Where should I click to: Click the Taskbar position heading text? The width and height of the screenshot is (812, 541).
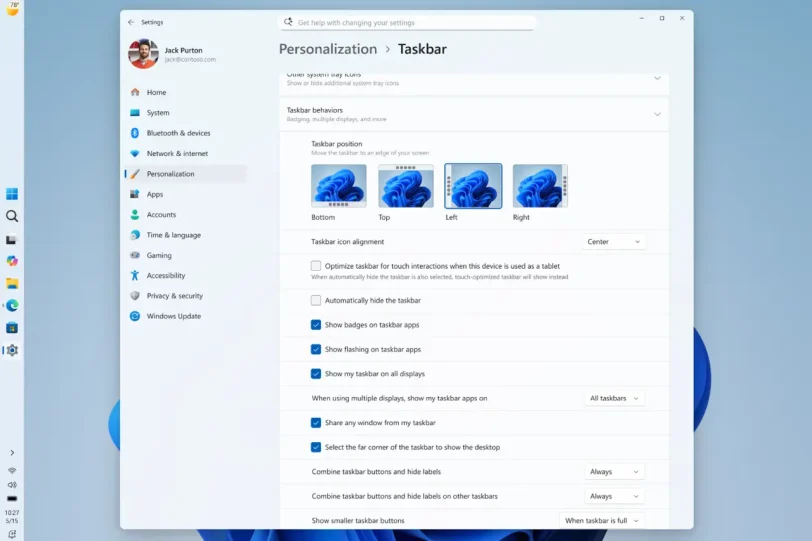click(337, 144)
